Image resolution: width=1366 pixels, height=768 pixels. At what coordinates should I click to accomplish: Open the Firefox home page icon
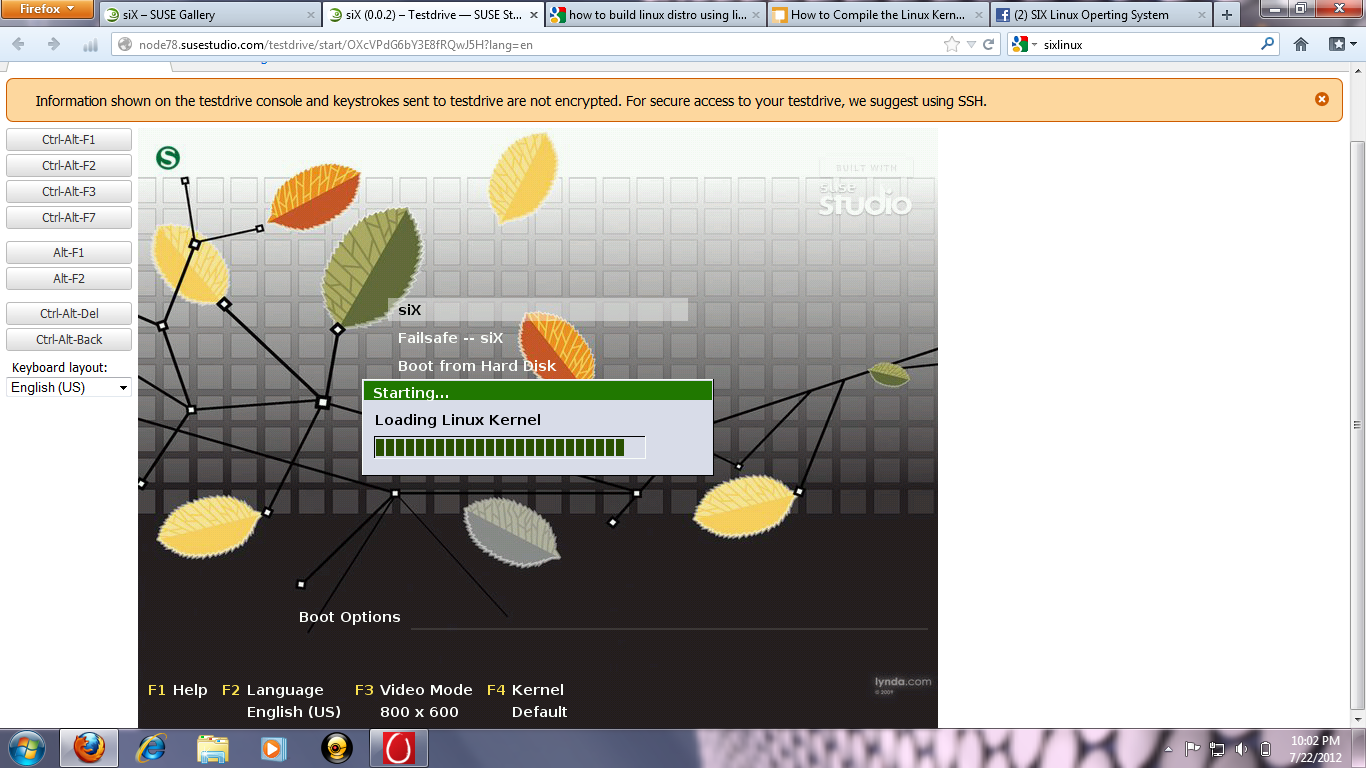tap(1301, 44)
